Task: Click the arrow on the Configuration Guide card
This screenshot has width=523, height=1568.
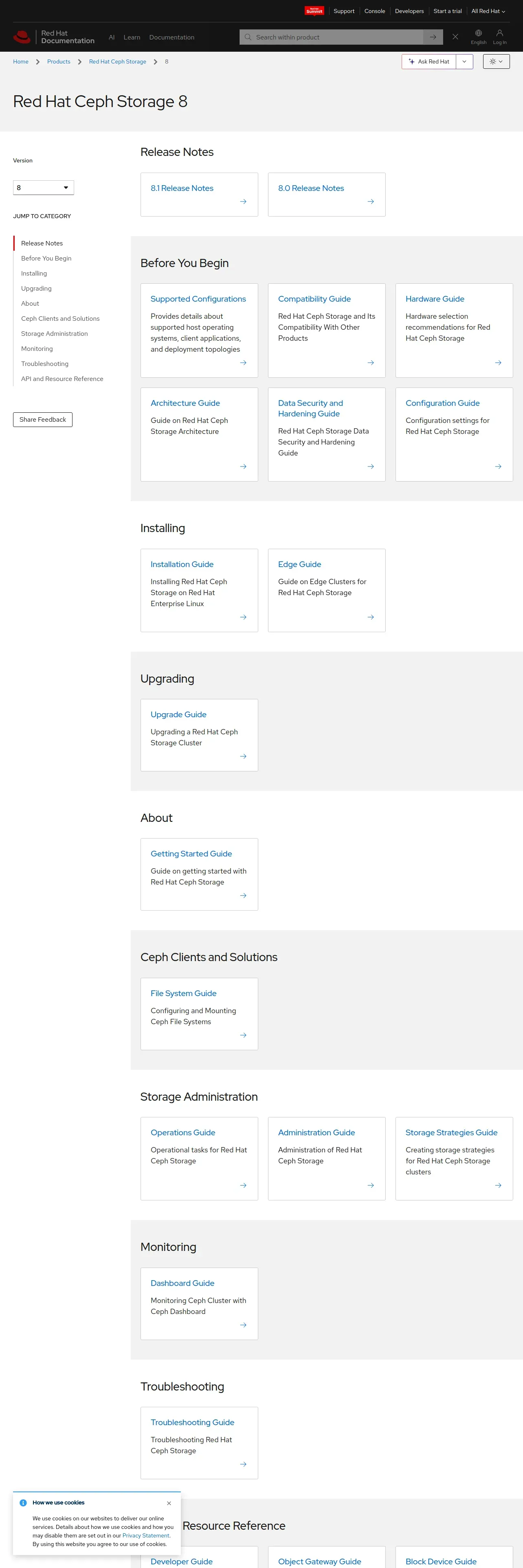Action: coord(498,466)
